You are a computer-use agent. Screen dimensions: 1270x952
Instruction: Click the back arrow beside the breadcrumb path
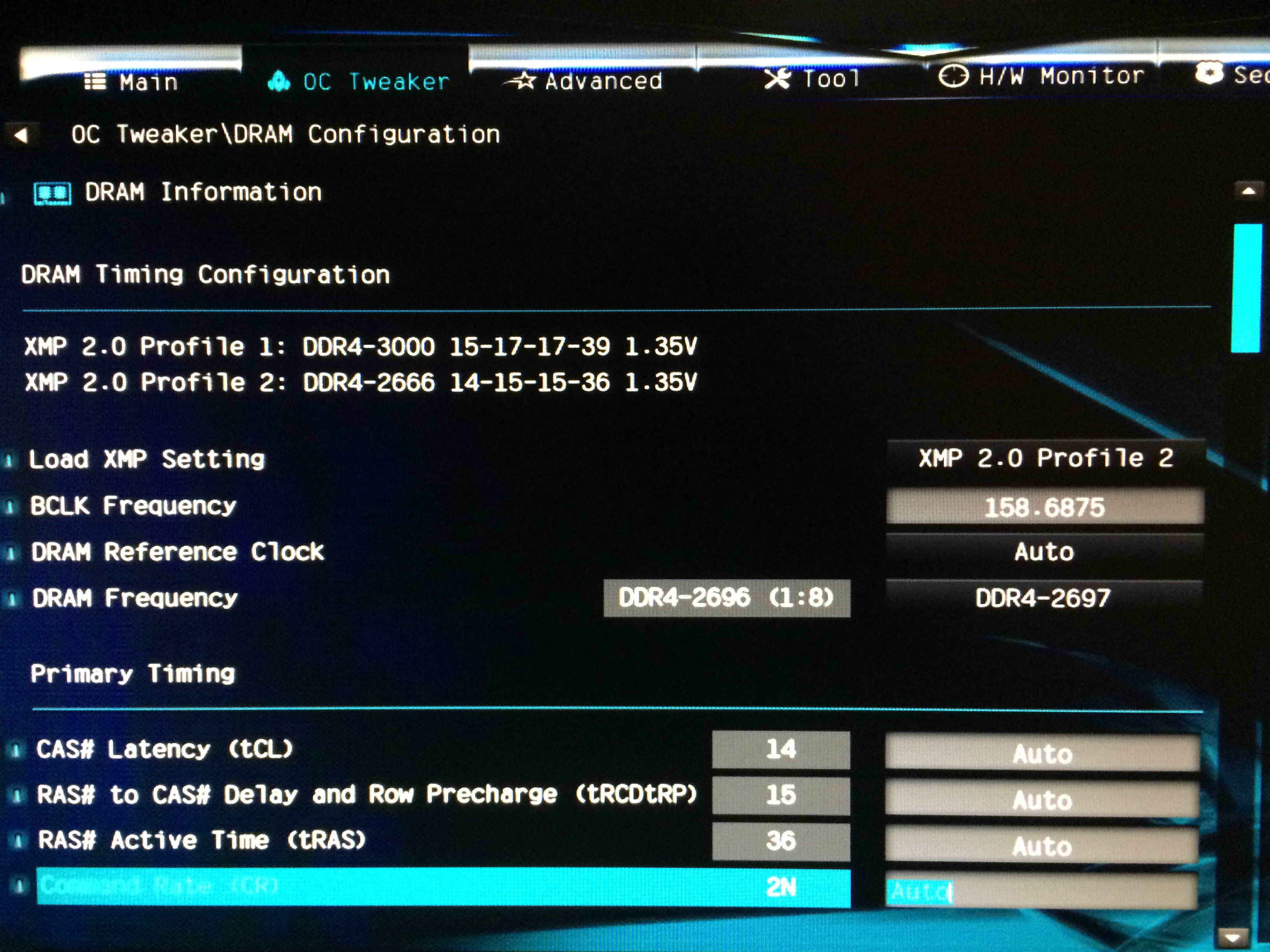coord(21,135)
